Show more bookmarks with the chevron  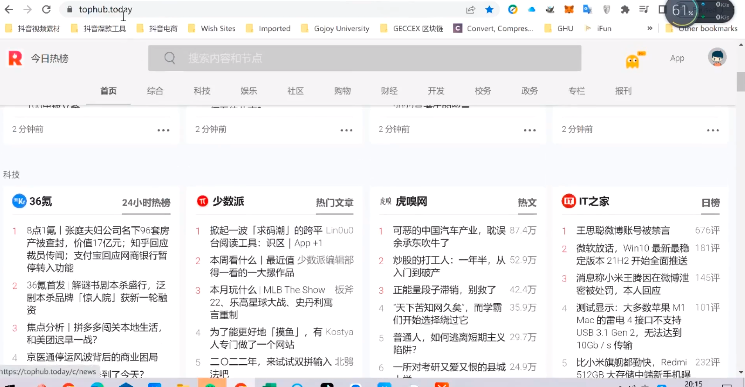pos(649,28)
